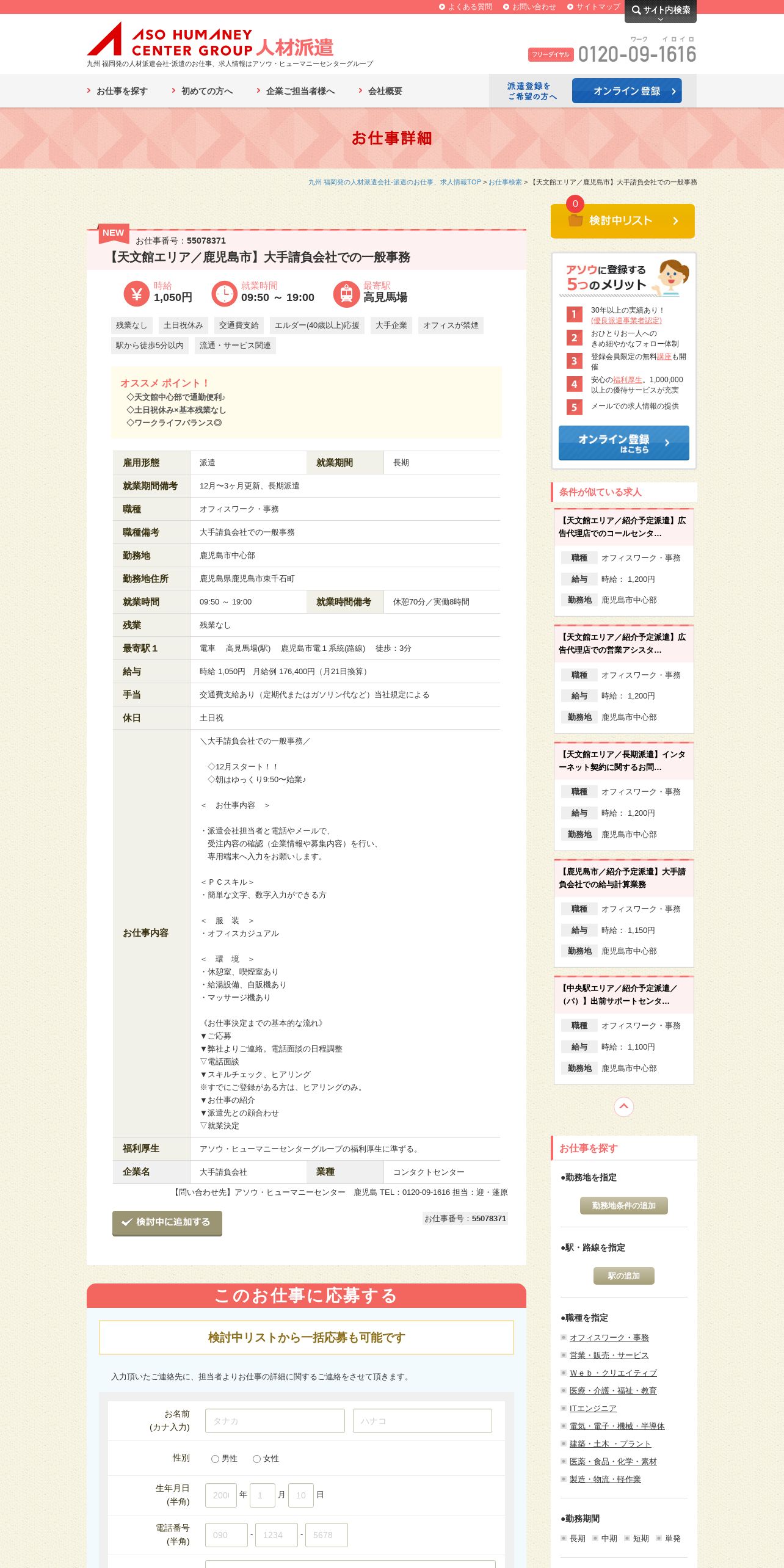This screenshot has height=1568, width=784.
Task: Open the 電気・電子・機械・半導体 link
Action: click(617, 1426)
